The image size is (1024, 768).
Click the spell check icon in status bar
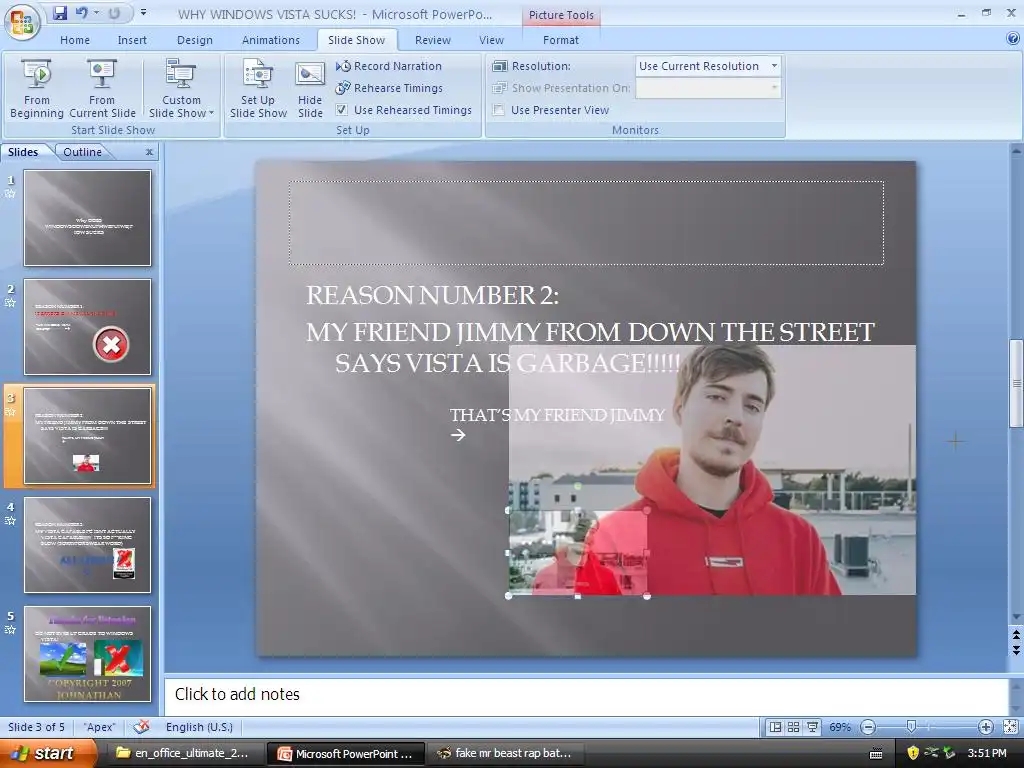[x=141, y=727]
